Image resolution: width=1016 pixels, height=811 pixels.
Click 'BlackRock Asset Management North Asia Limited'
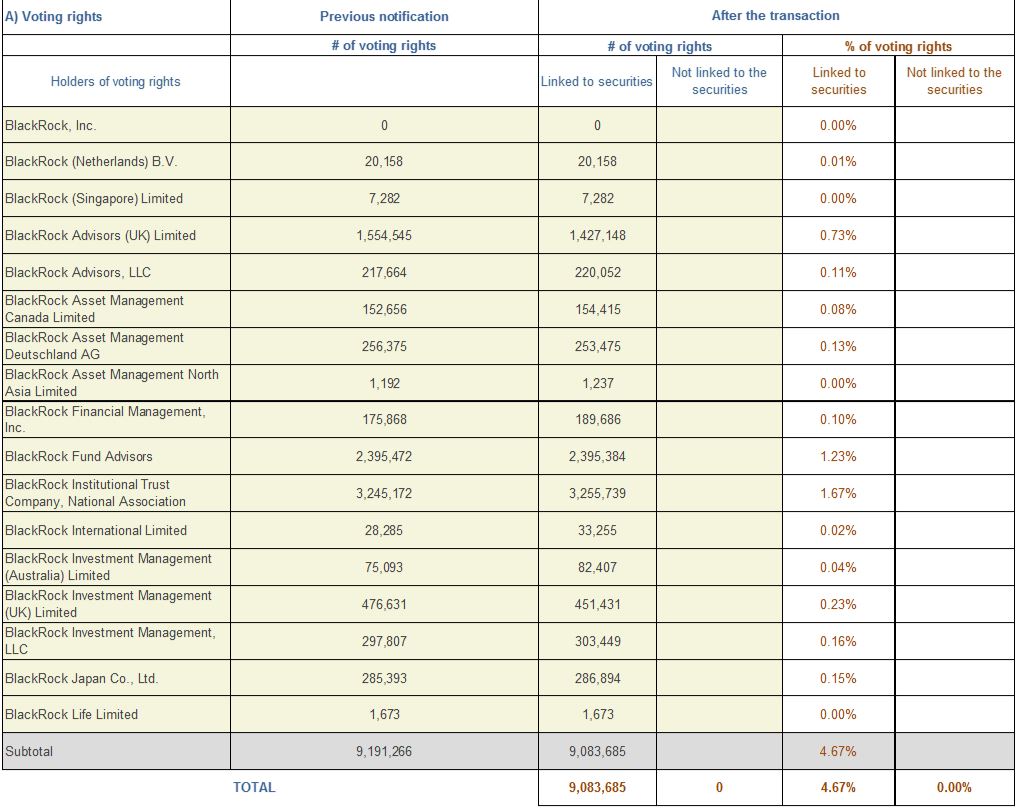point(111,383)
